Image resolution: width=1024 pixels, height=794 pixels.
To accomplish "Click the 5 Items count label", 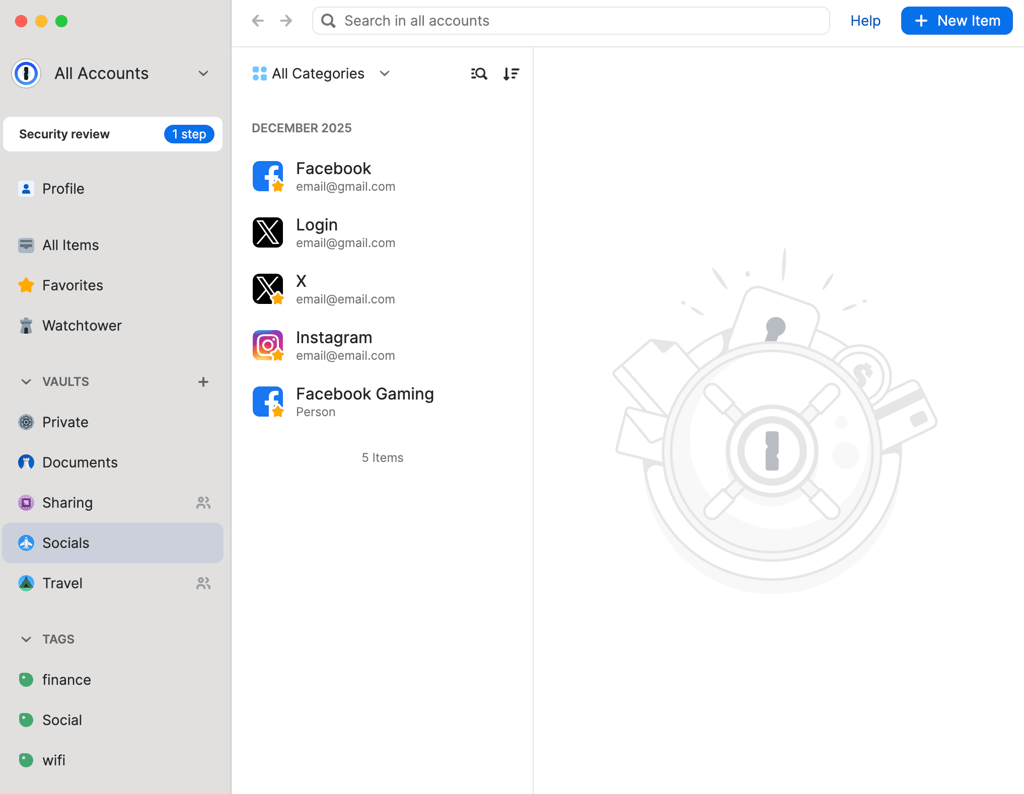I will [x=383, y=458].
